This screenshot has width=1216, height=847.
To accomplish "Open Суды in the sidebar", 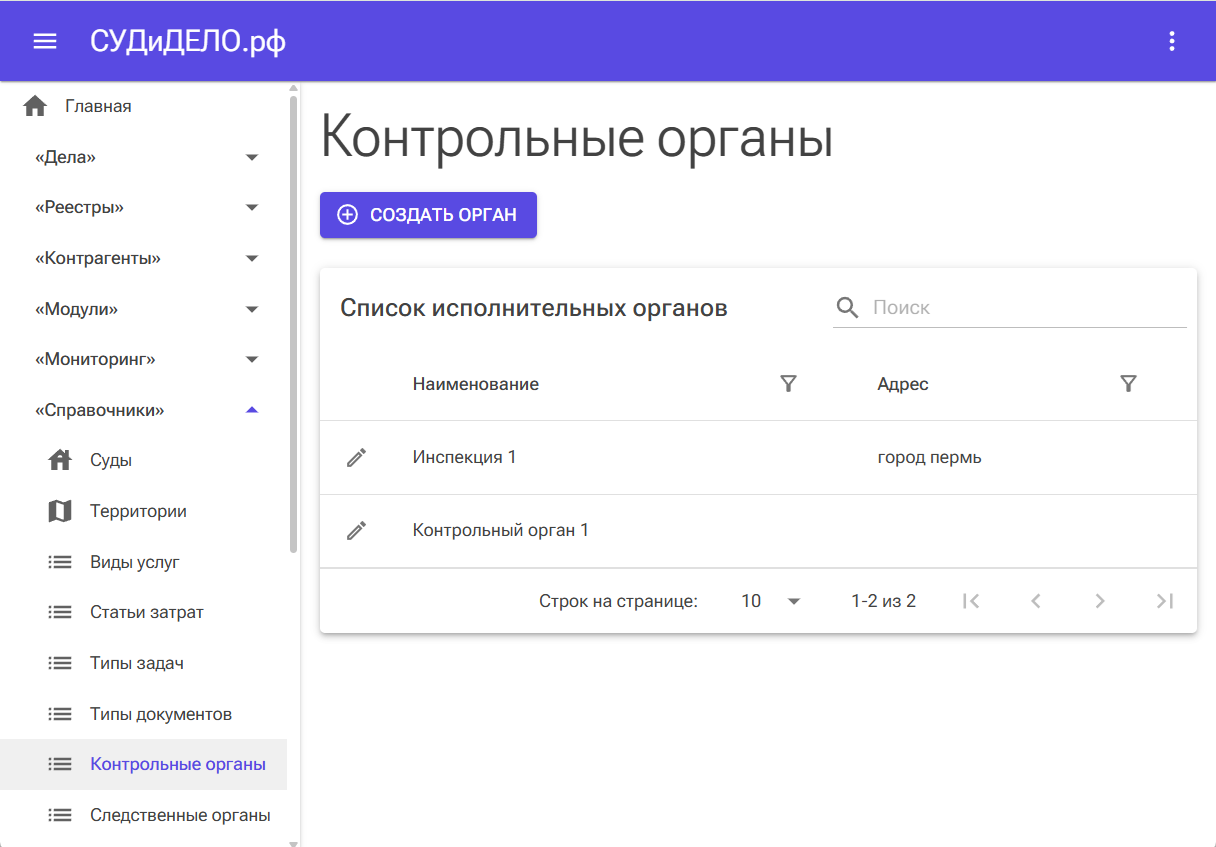I will pyautogui.click(x=111, y=460).
